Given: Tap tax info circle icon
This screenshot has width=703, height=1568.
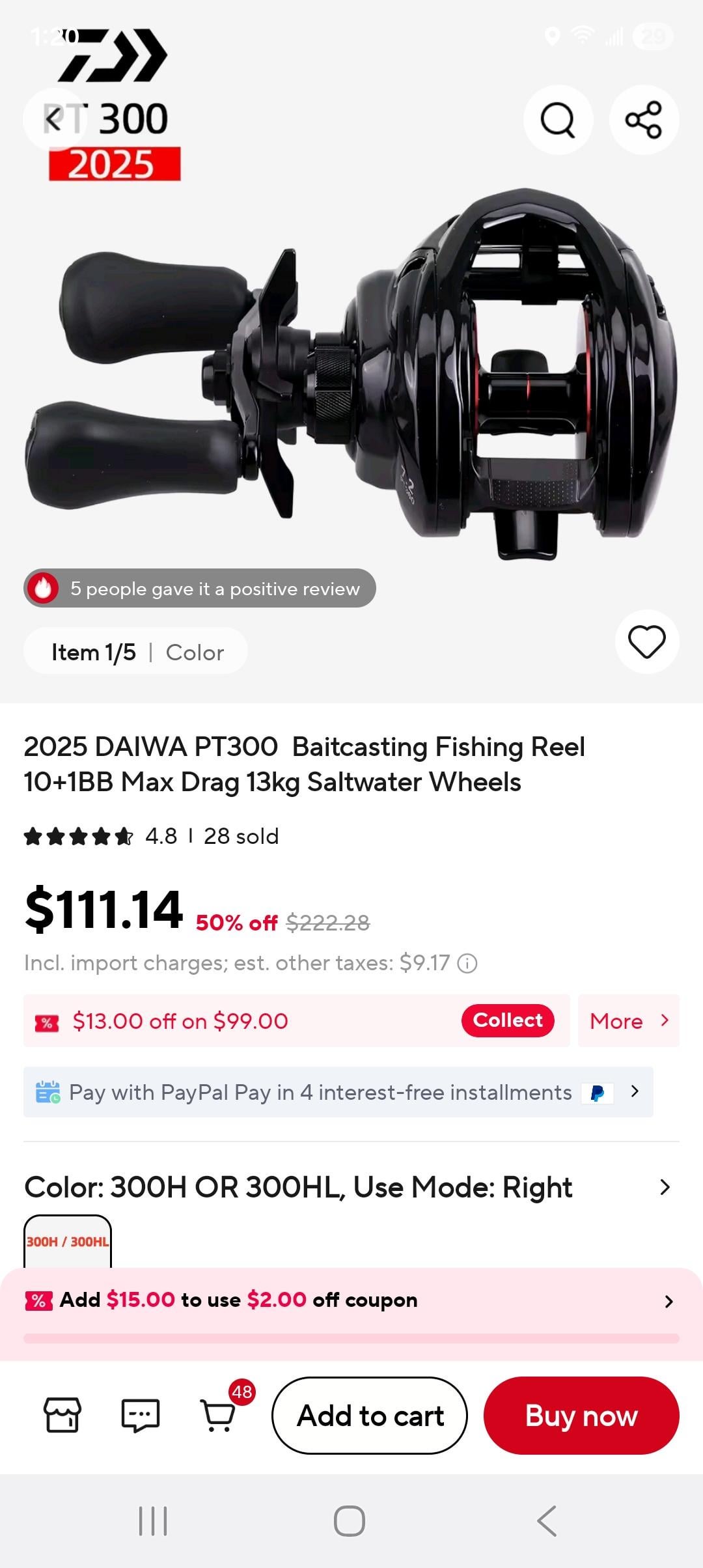Looking at the screenshot, I should (467, 963).
